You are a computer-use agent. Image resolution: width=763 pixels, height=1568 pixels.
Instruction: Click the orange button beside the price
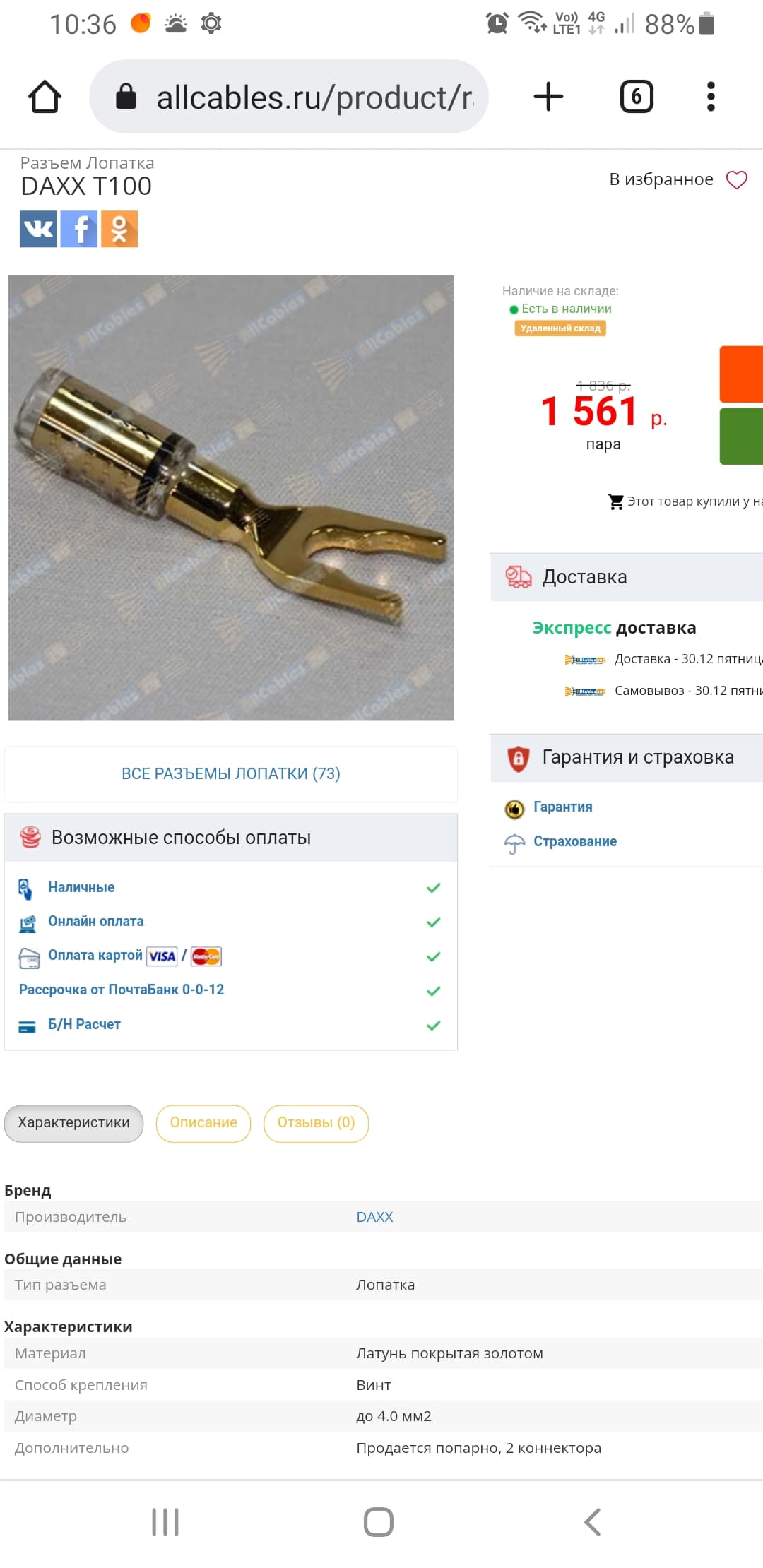click(741, 374)
